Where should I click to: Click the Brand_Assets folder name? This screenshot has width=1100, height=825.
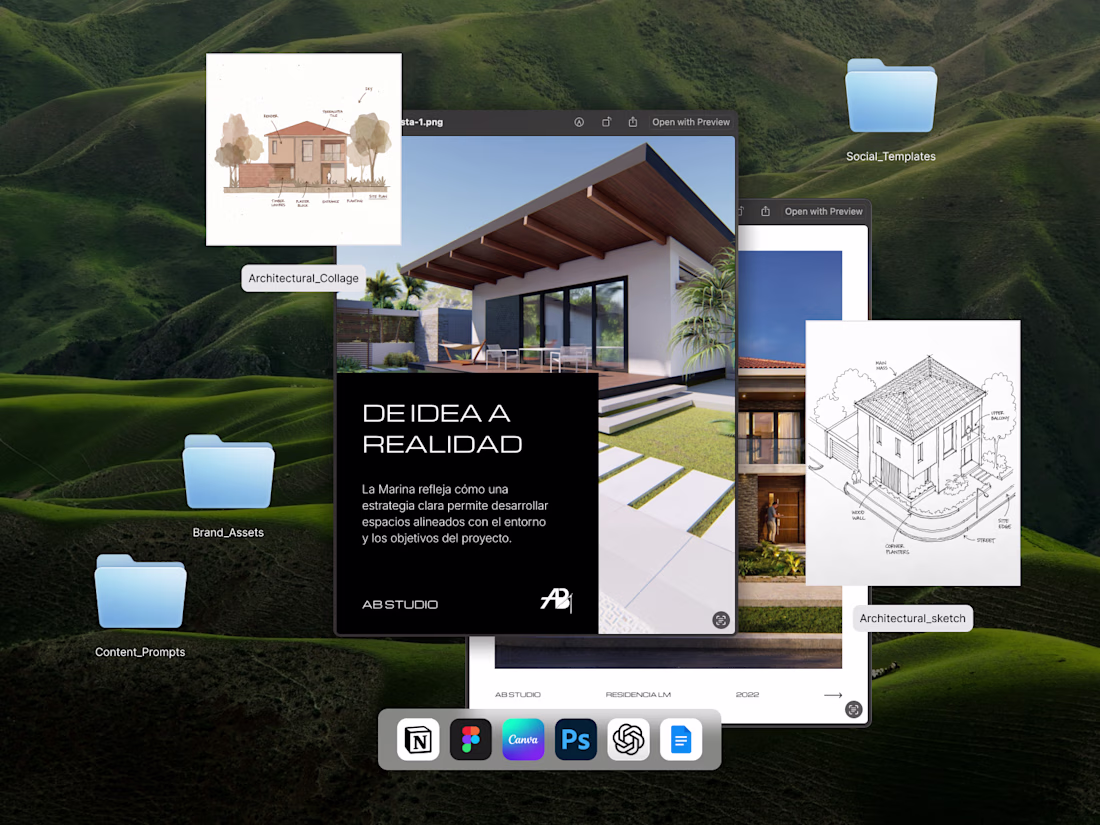pos(228,532)
